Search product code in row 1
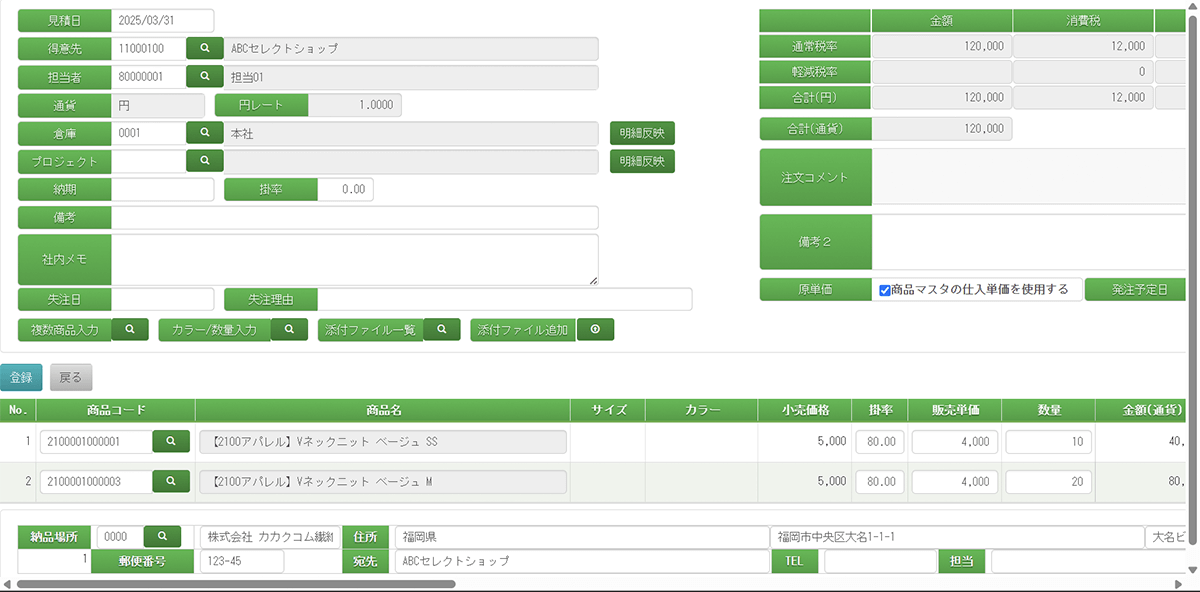This screenshot has width=1200, height=592. point(171,441)
